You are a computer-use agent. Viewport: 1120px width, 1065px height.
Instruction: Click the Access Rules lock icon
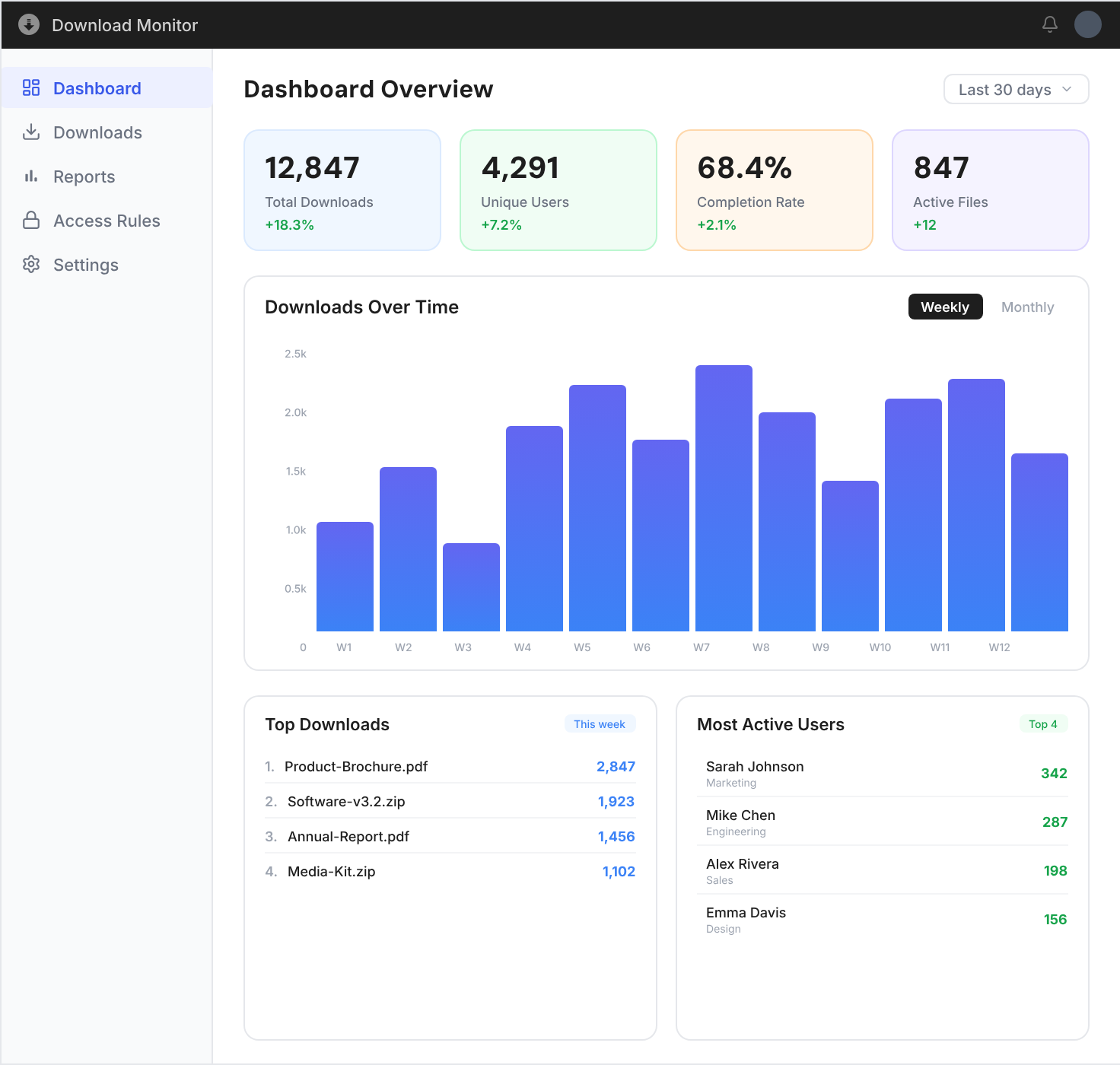(31, 220)
